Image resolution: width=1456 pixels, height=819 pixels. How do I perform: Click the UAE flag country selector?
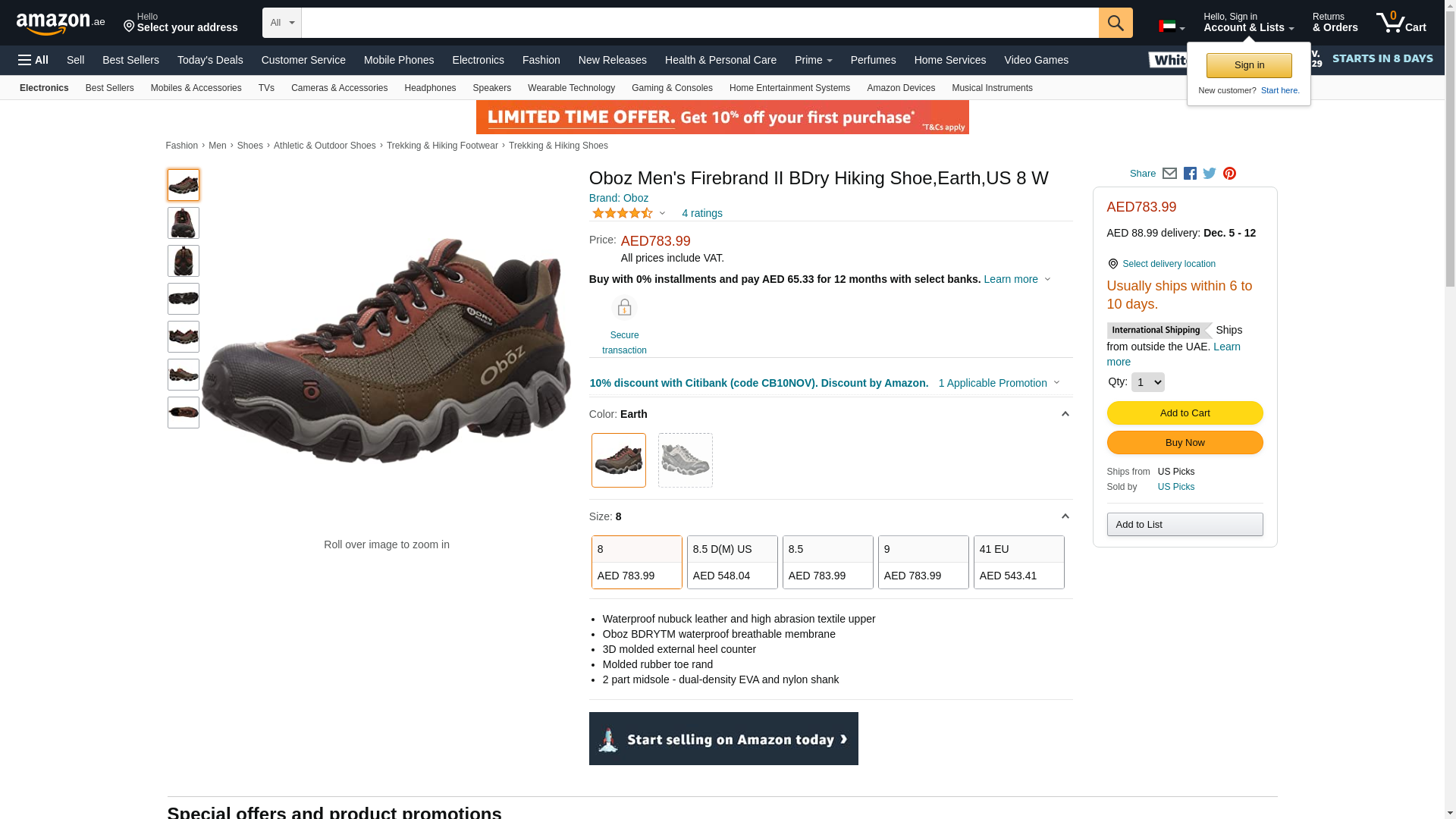(x=1172, y=27)
